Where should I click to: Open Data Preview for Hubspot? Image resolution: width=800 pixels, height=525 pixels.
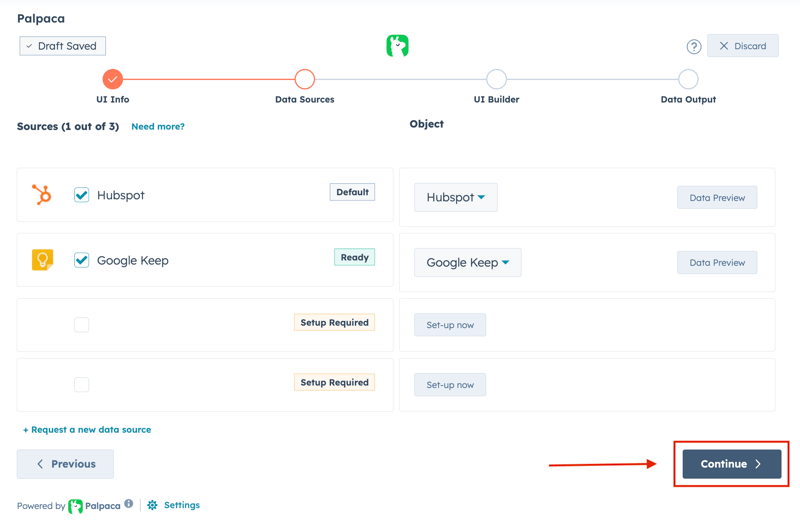[717, 198]
